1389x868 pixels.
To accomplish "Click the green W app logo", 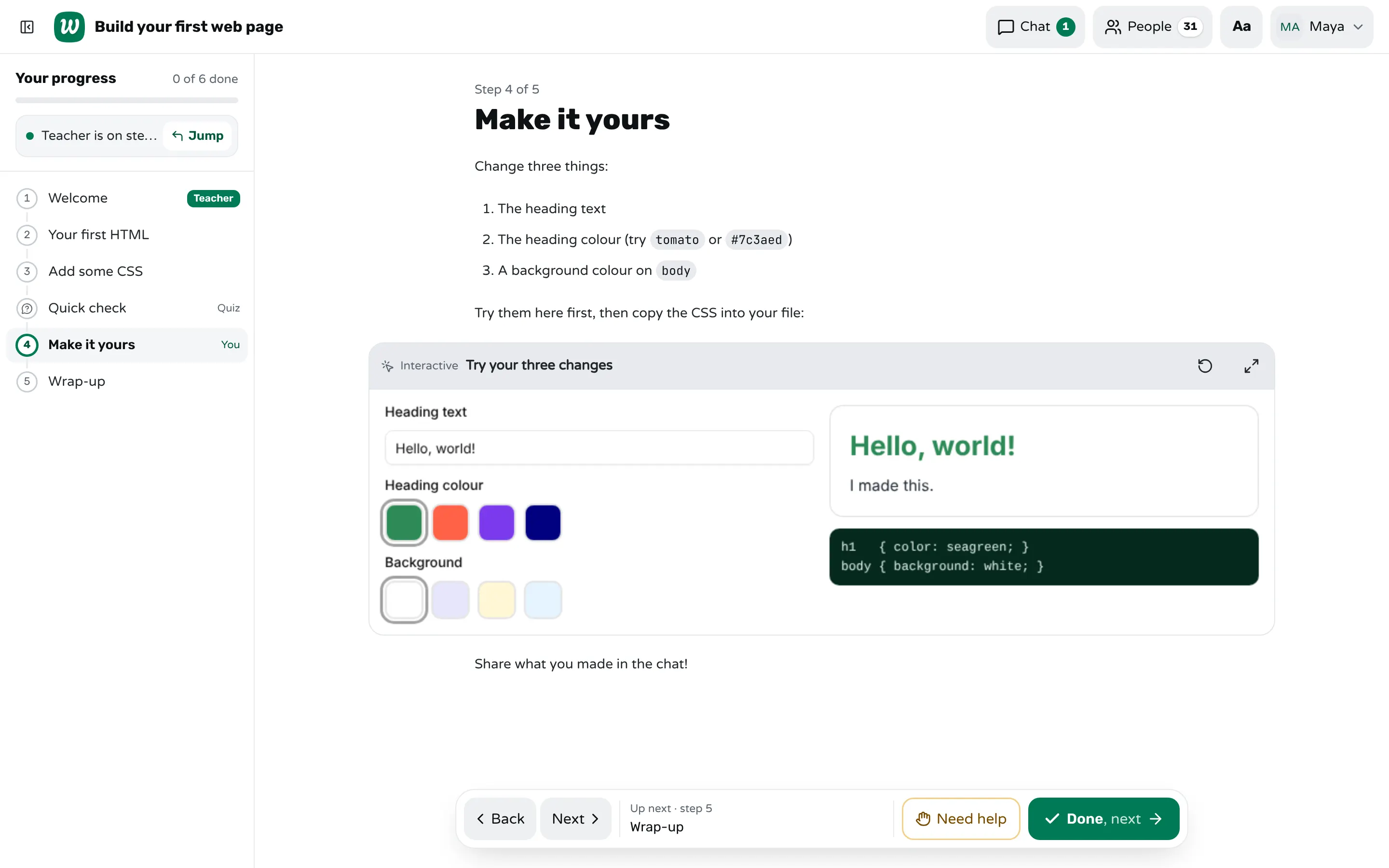I will pos(69,27).
